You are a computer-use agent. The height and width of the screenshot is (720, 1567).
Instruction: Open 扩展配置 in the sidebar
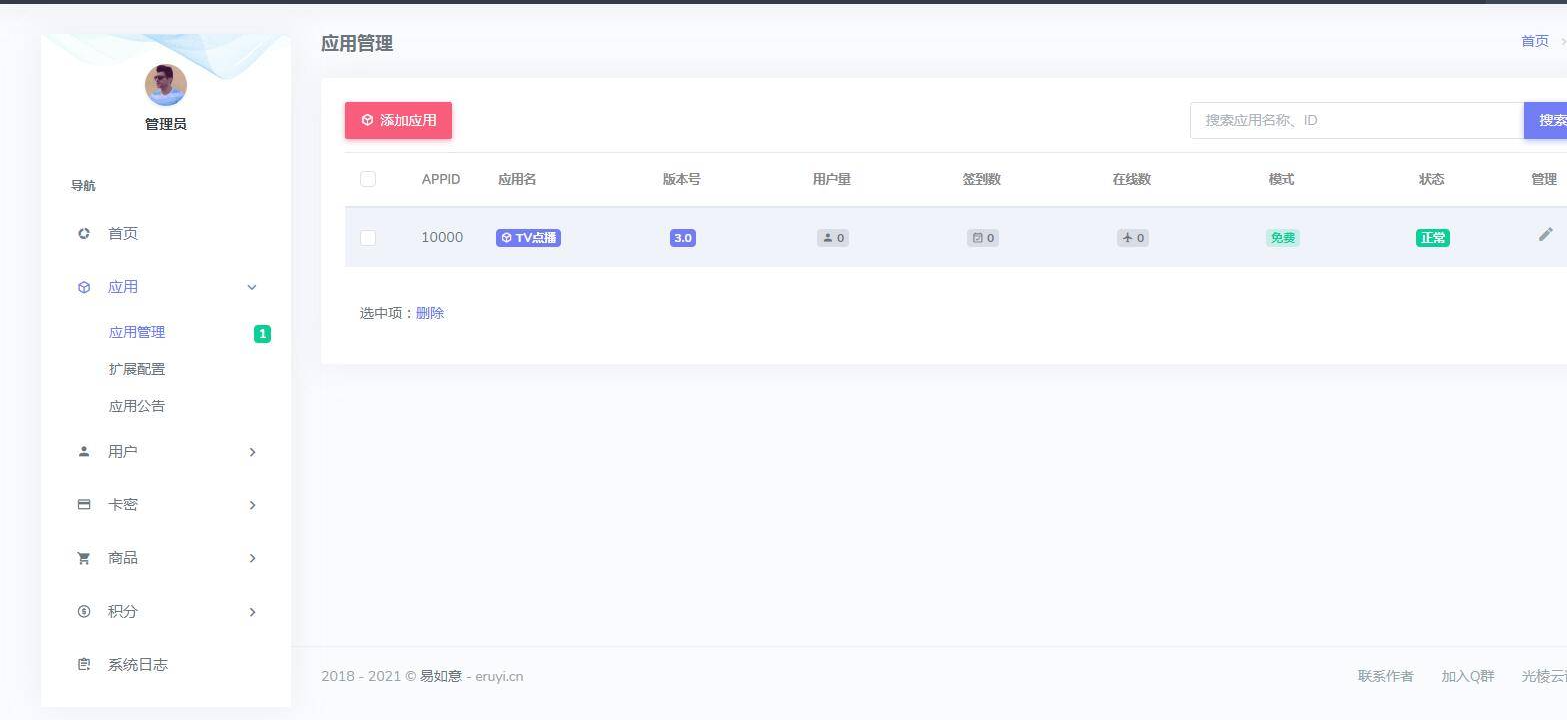coord(137,369)
